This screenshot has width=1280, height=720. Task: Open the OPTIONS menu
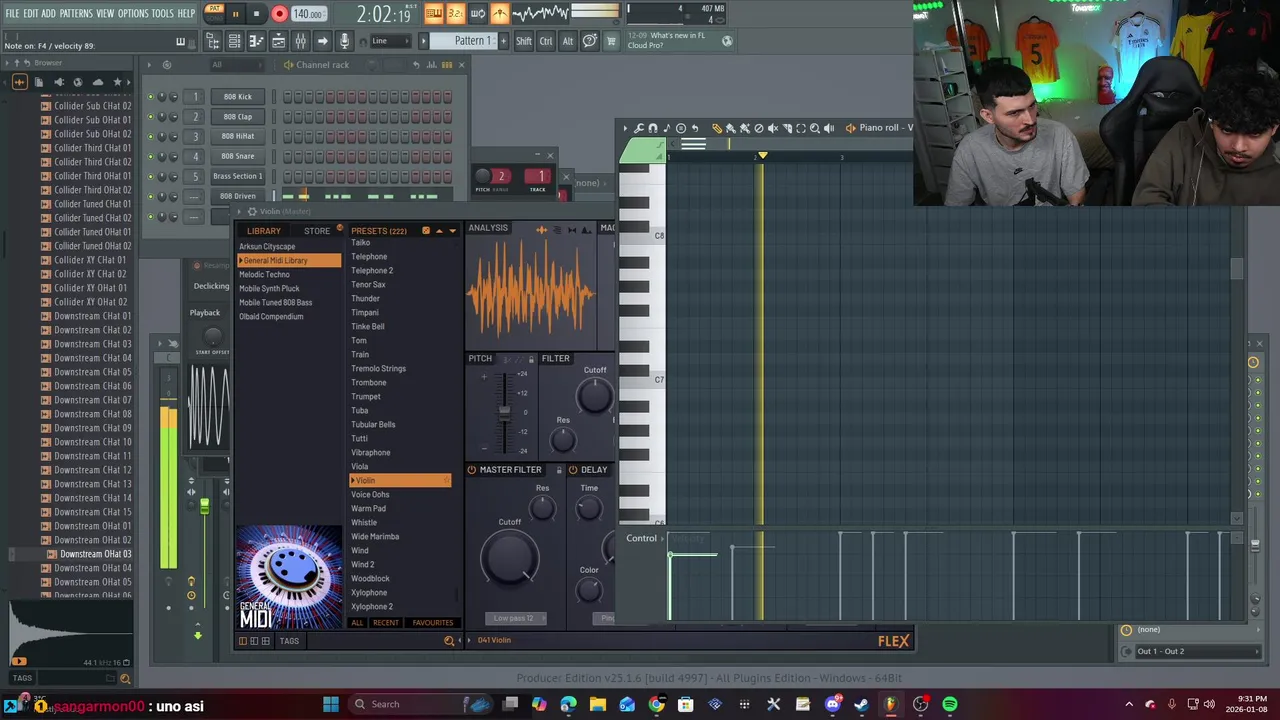point(133,13)
